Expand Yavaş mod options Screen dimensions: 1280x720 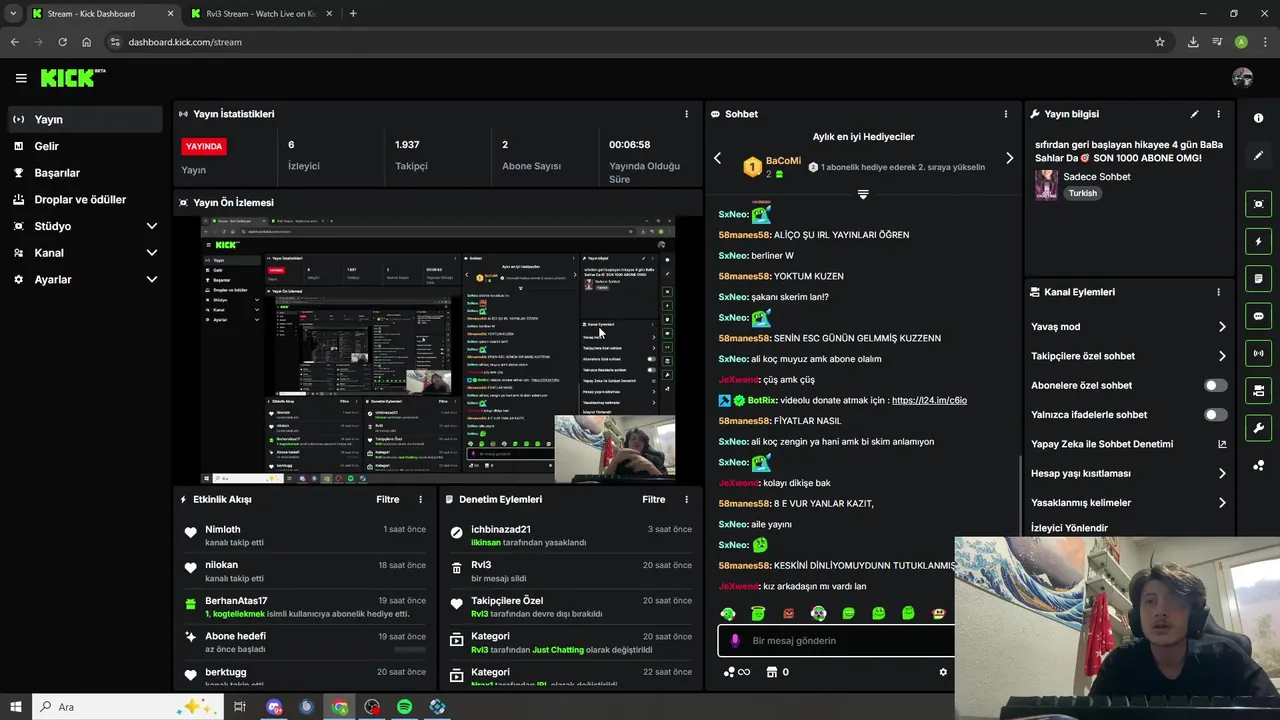[1128, 327]
